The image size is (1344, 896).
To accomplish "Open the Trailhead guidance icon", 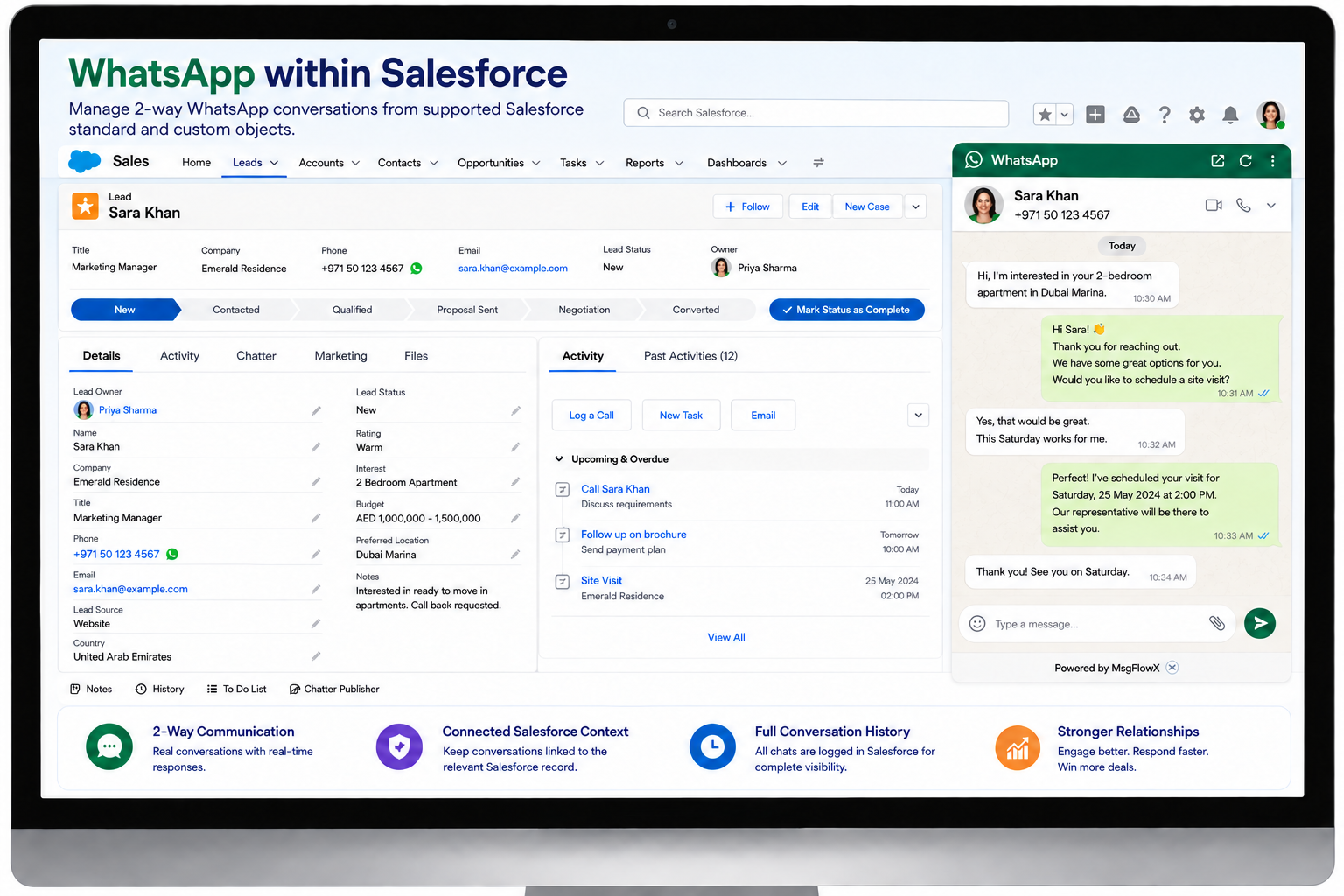I will coord(1131,115).
